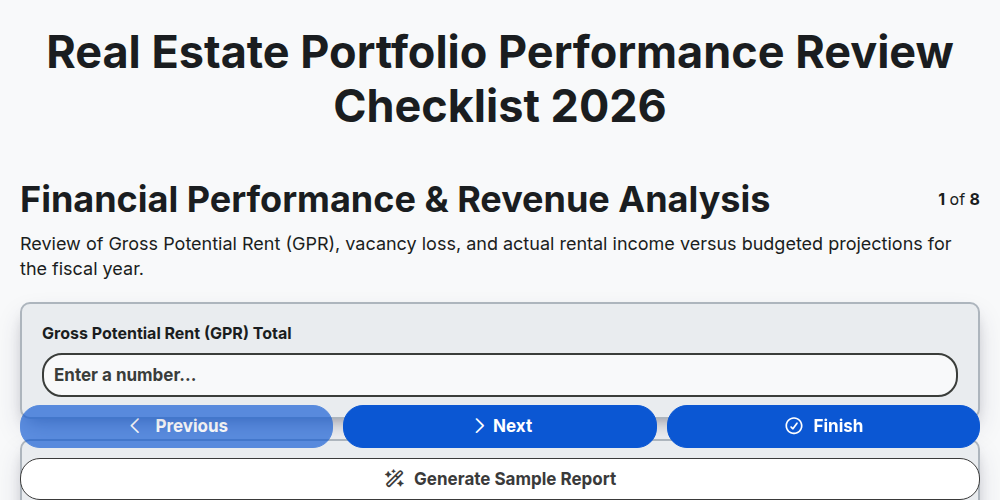Advance to the Next checklist section
The width and height of the screenshot is (1000, 500).
point(500,426)
